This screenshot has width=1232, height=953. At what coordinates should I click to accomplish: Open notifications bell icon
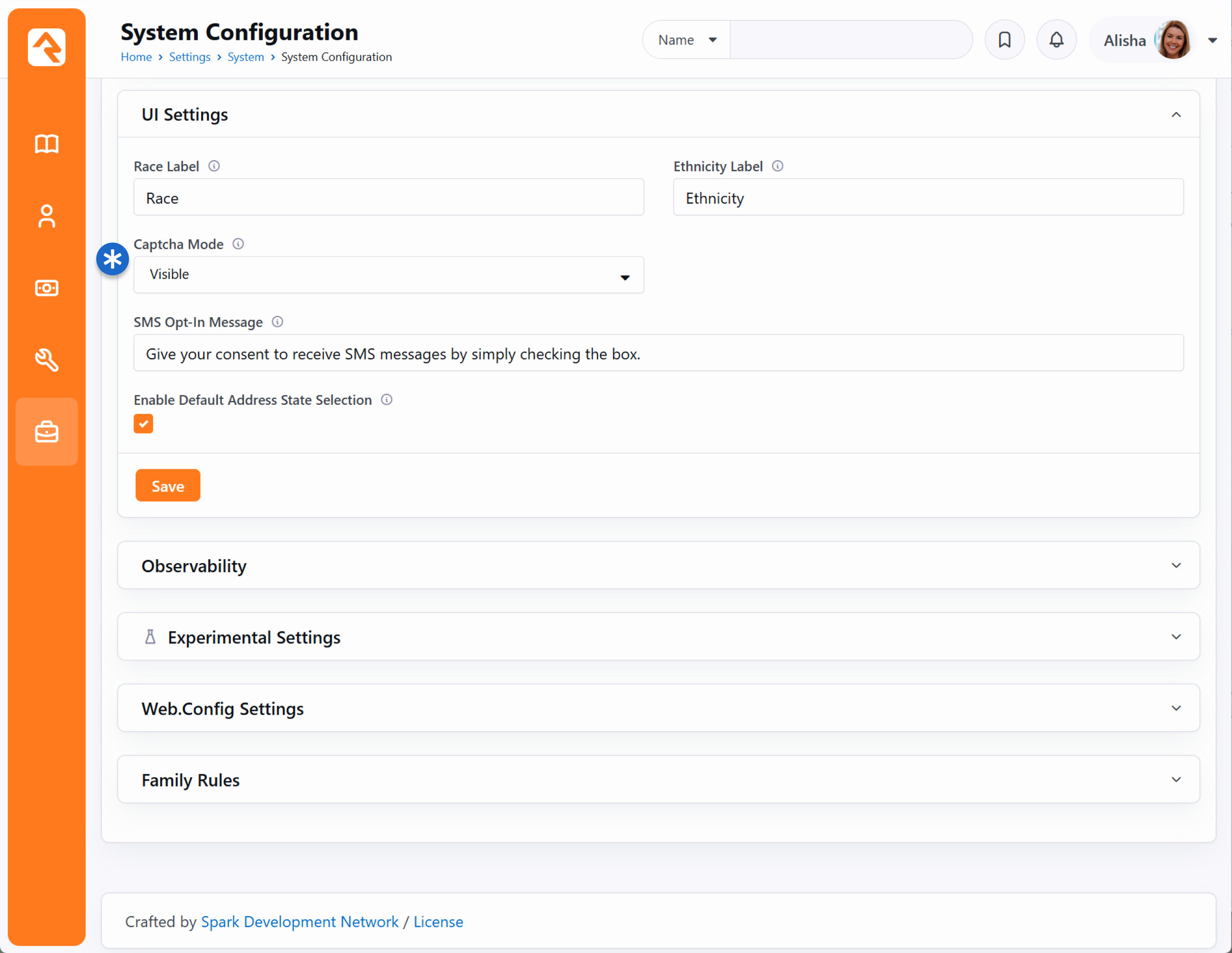click(1056, 40)
